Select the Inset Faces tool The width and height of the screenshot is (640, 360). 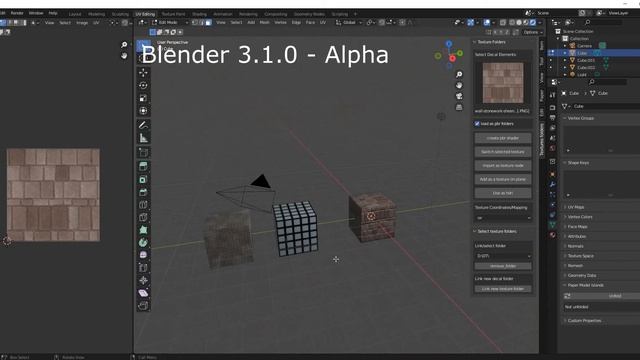point(143,179)
